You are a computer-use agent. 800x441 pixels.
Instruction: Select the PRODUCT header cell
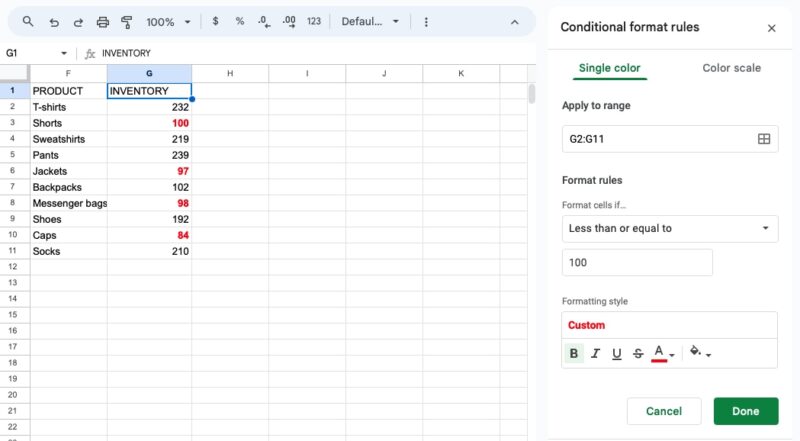(68, 91)
